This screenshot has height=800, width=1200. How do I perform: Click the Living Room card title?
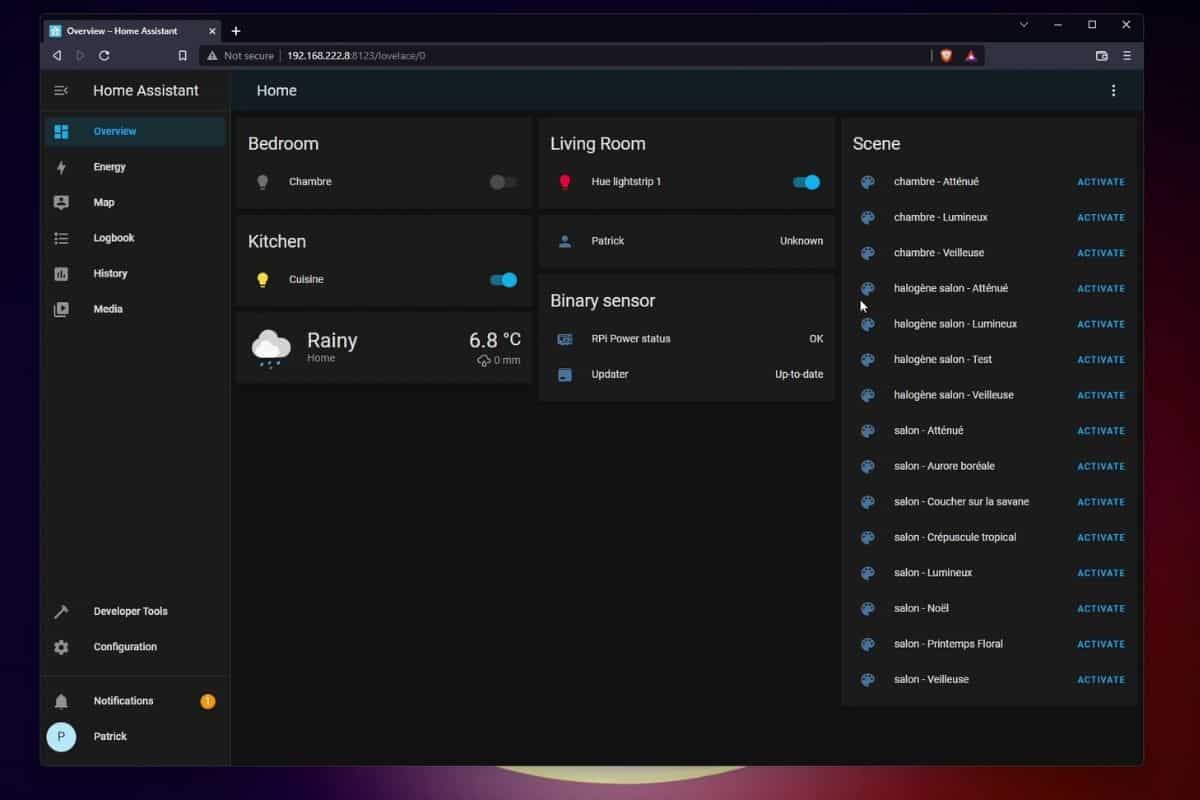tap(598, 144)
